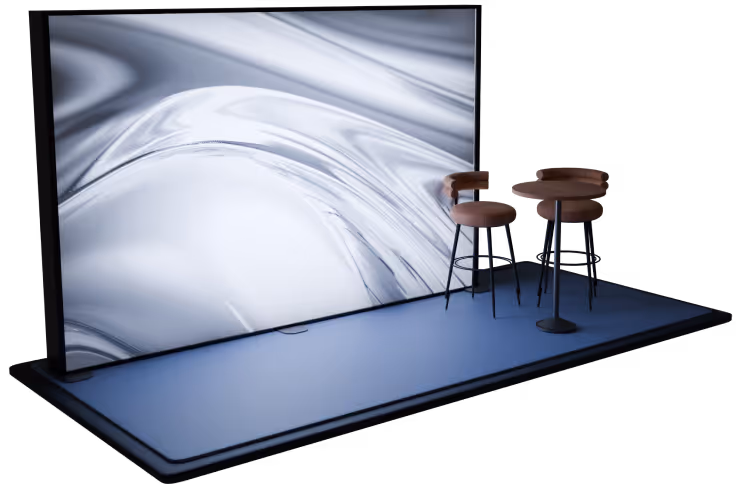Select the blue floor platform
738x496 pixels.
tap(372, 372)
